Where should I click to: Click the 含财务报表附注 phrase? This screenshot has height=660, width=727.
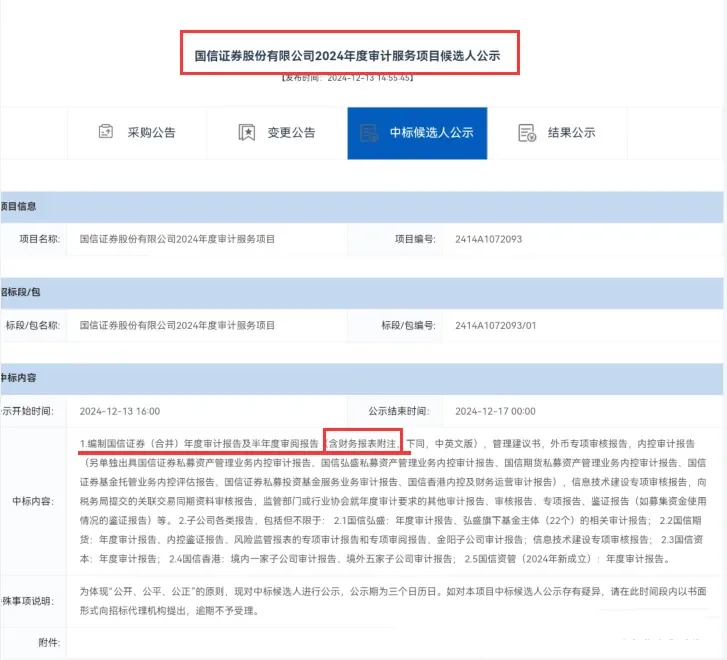363,444
